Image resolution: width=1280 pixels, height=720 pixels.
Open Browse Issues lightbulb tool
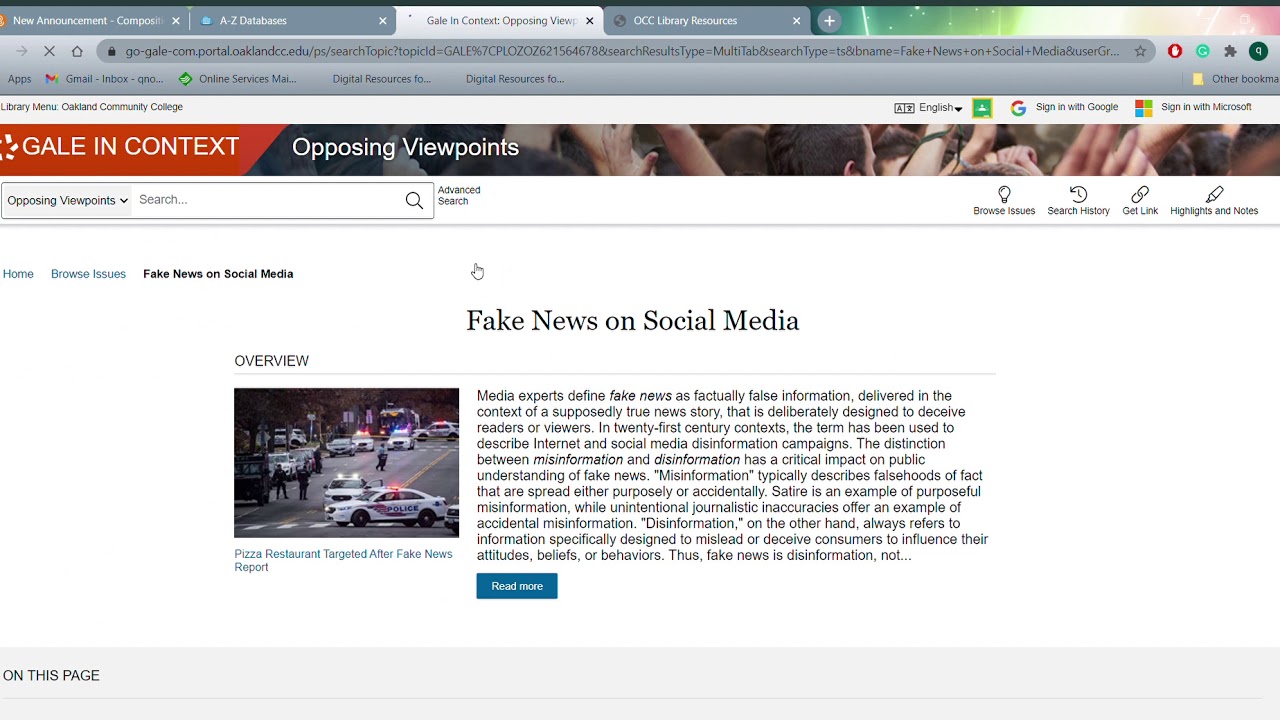pos(1004,201)
